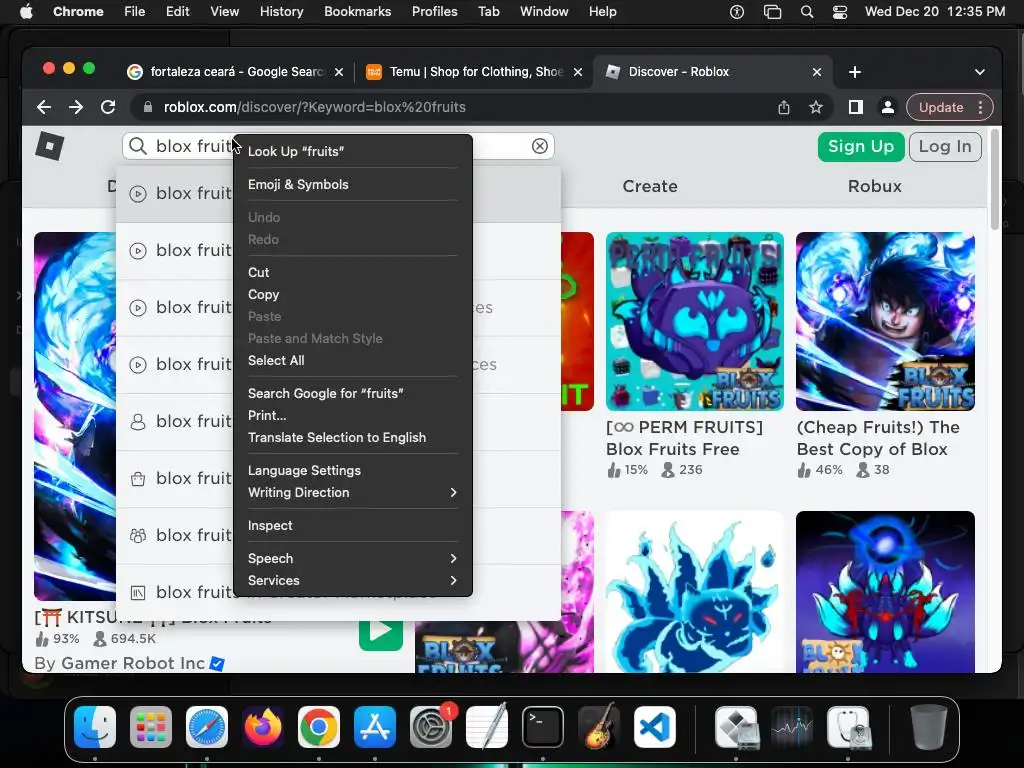This screenshot has height=768, width=1024.
Task: Clear the Roblox search box text
Action: (539, 146)
